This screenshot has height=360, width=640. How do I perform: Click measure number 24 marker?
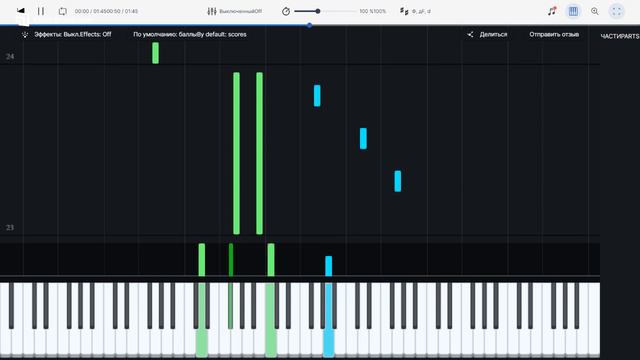[10, 56]
